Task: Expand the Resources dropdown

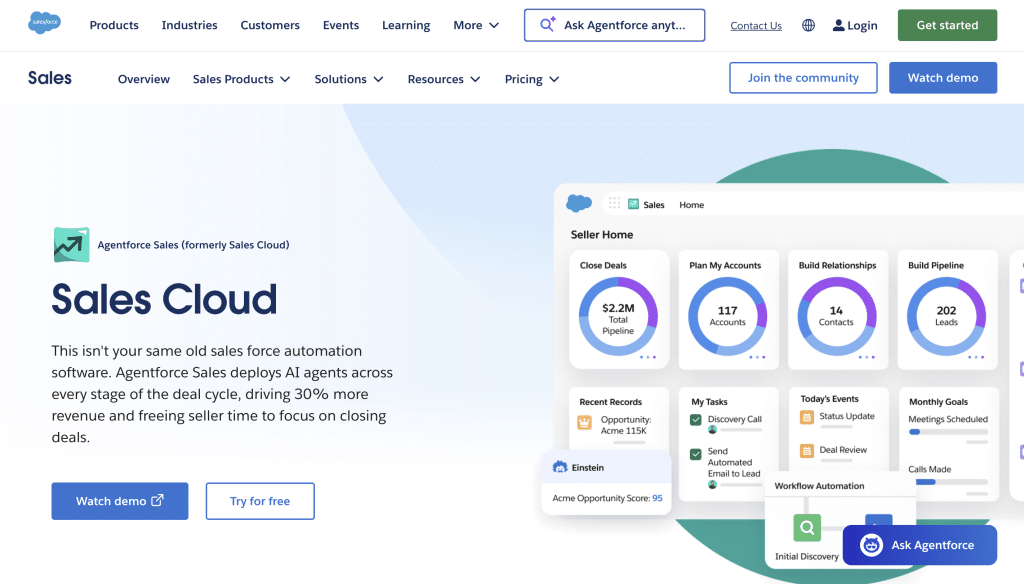Action: click(x=443, y=79)
